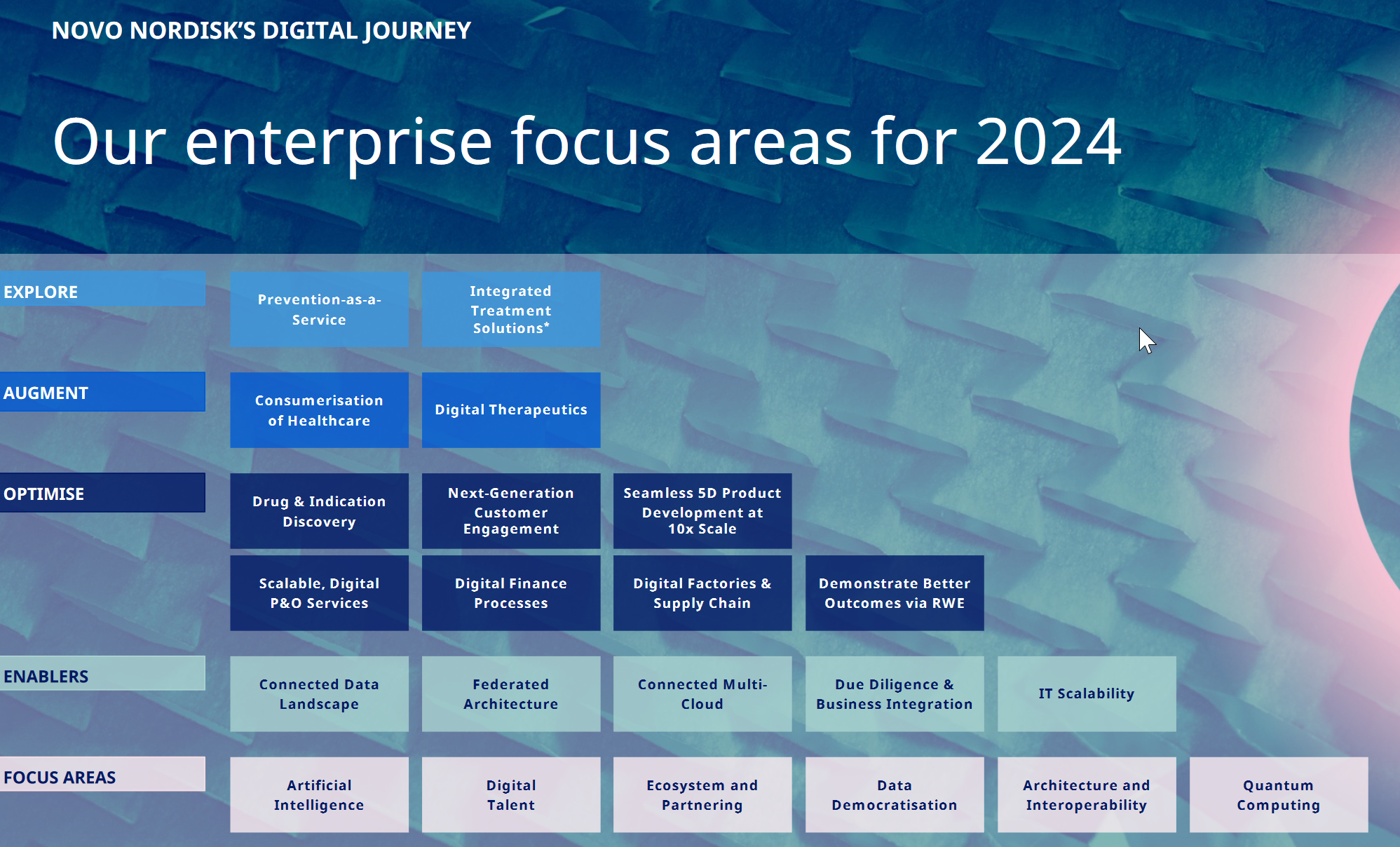Click the ENABLERS category label
1400x847 pixels.
tap(102, 675)
